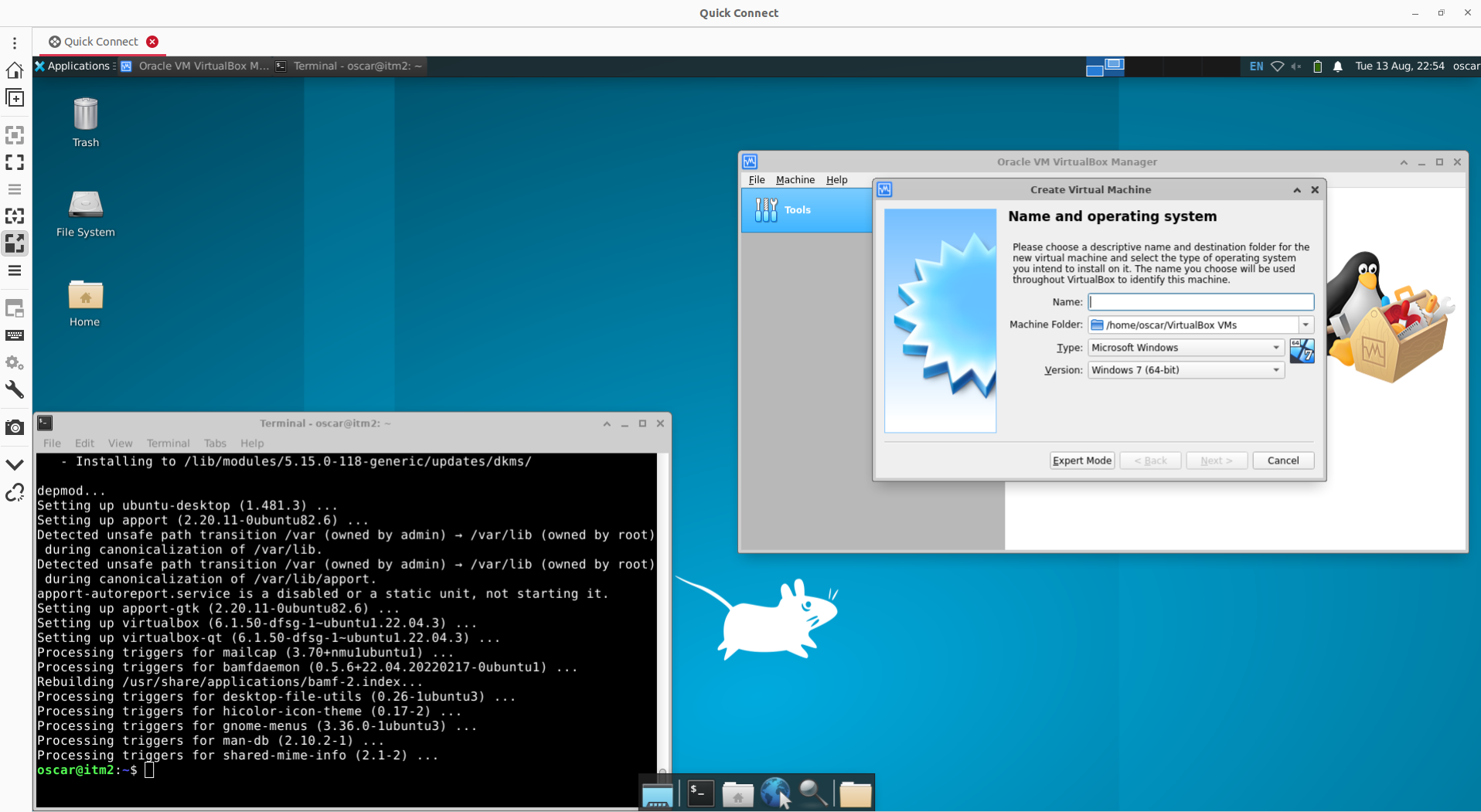Click the Tools icon in VirtualBox sidebar
Viewport: 1481px width, 812px height.
click(766, 209)
